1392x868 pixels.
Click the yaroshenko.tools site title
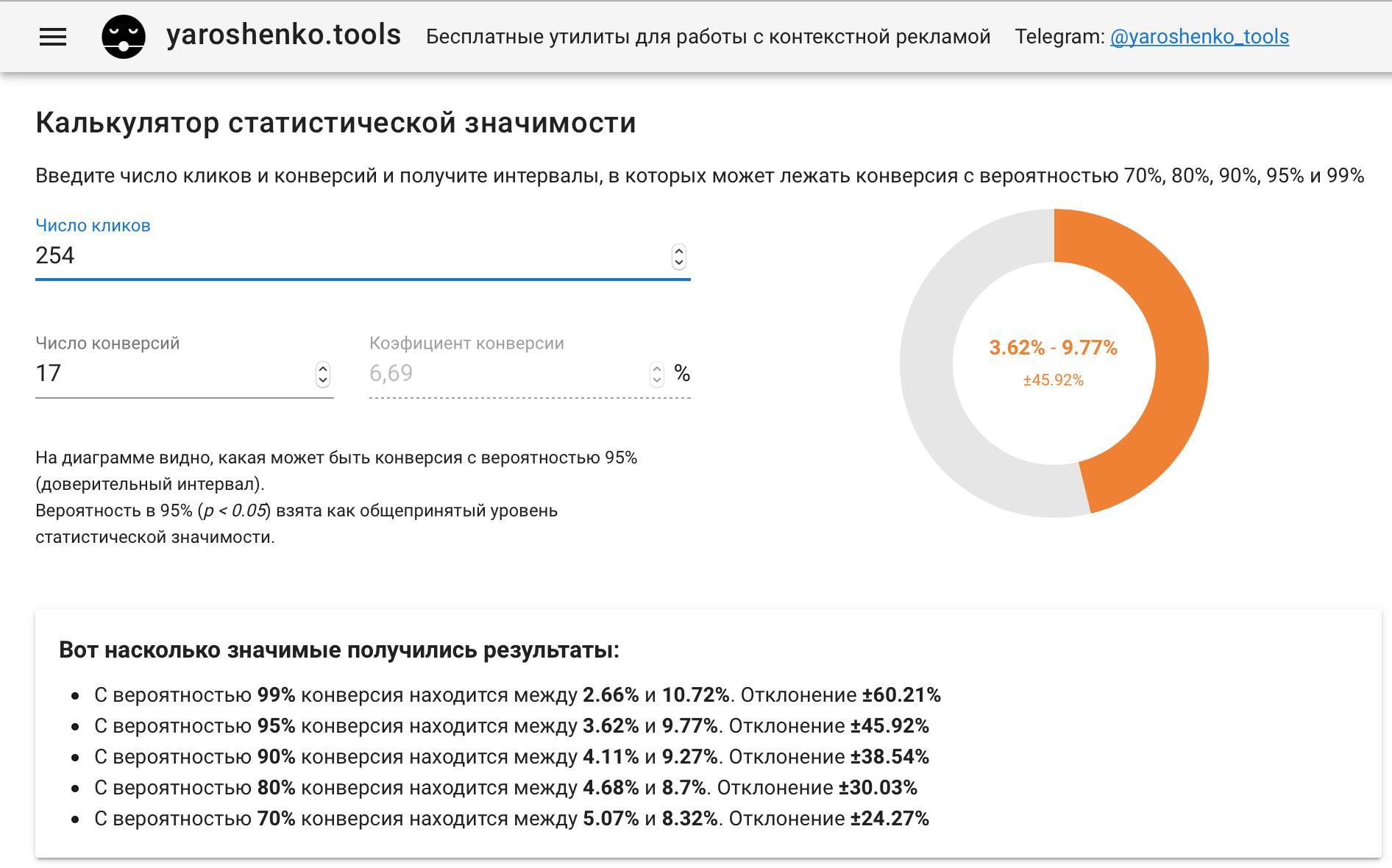pyautogui.click(x=283, y=35)
